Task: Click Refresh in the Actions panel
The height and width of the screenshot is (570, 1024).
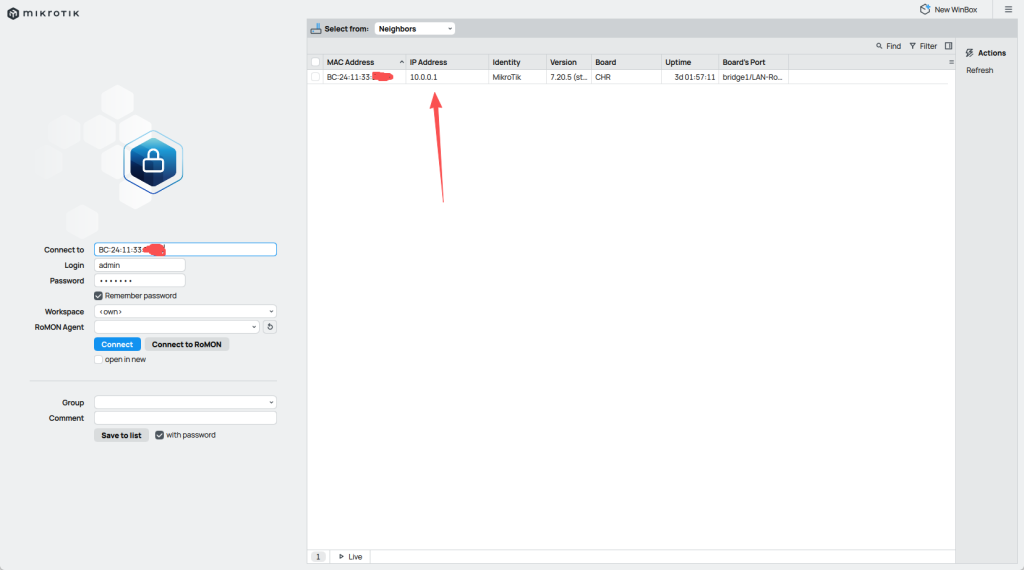Action: 979,70
